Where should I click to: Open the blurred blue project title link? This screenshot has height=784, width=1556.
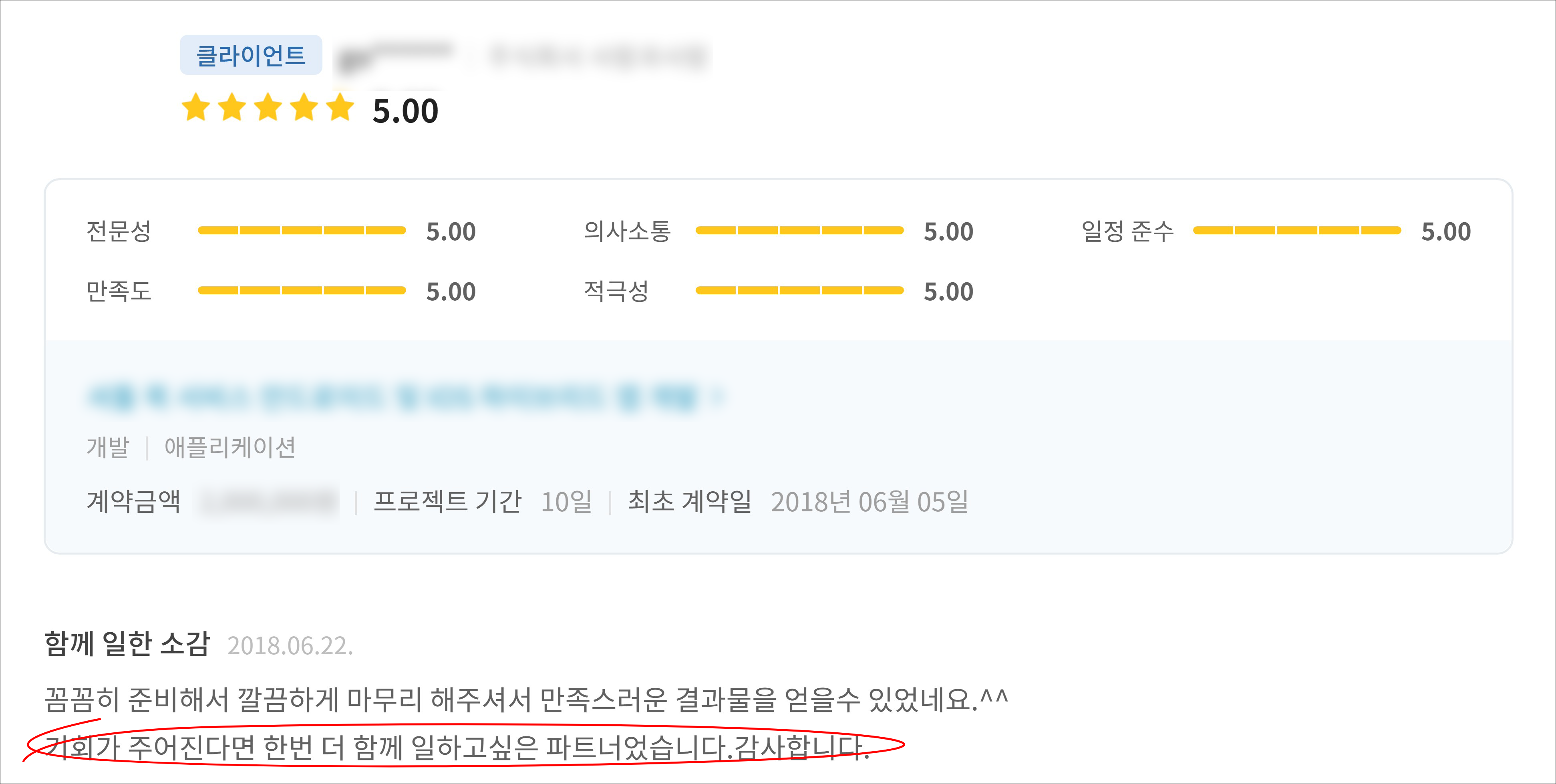tap(393, 397)
